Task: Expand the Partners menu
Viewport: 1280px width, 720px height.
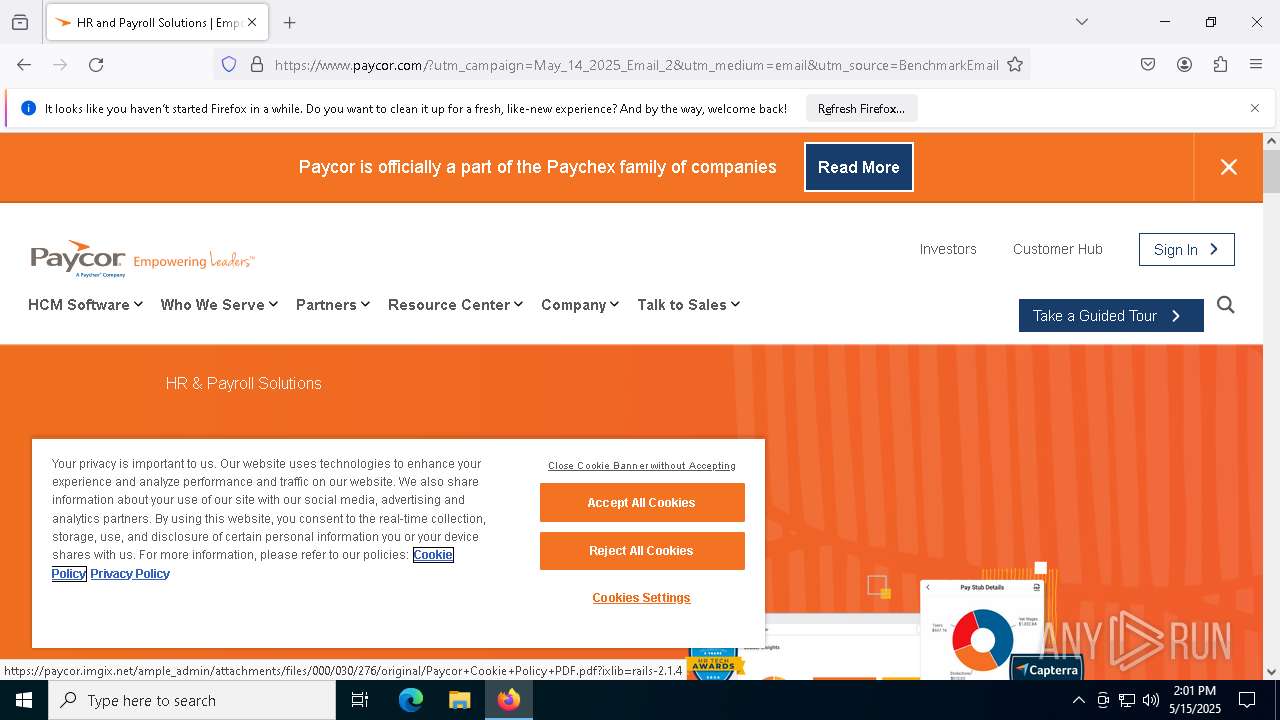Action: (333, 305)
